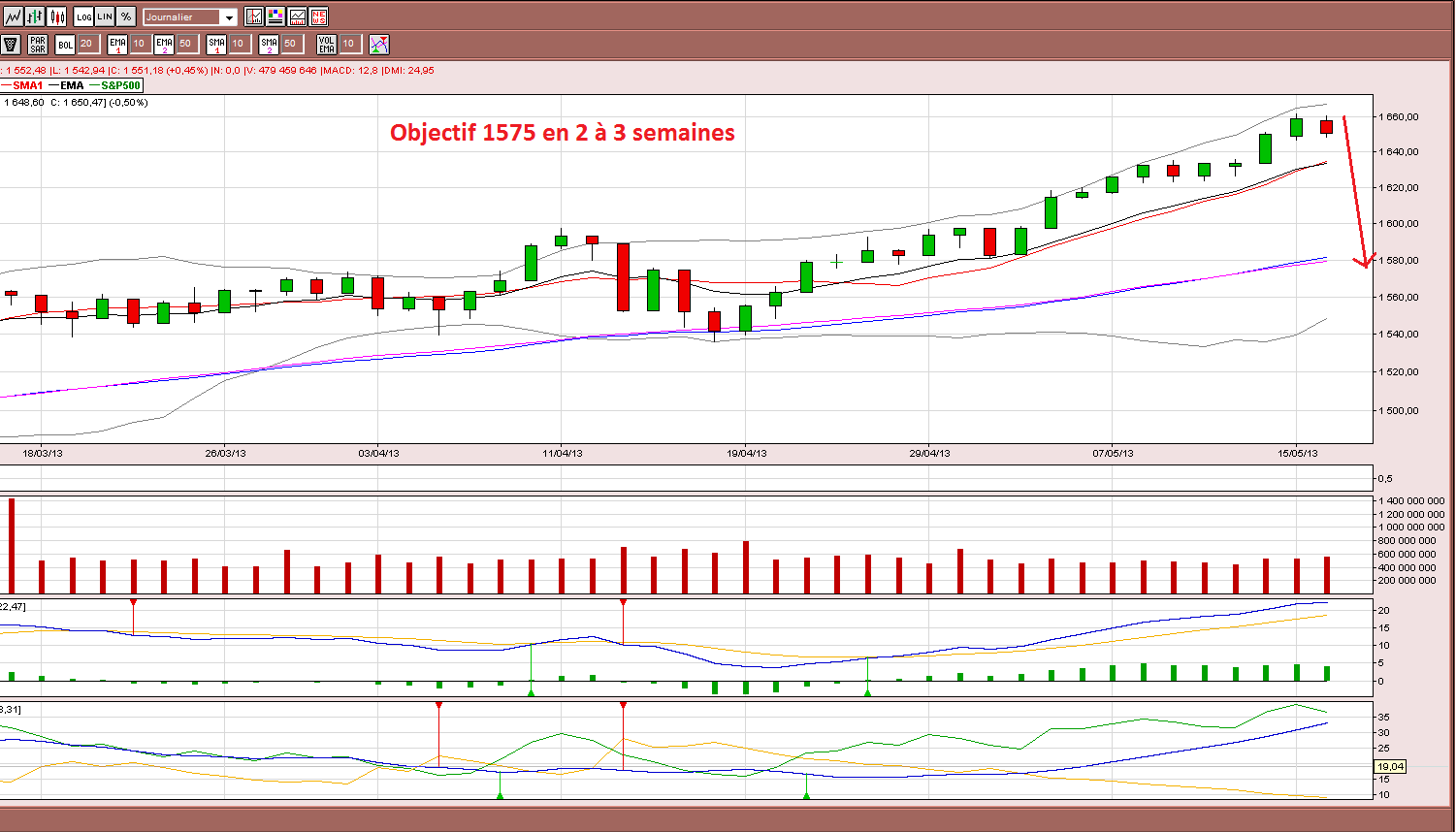Enable the PAR SAR indicator
Image resolution: width=1456 pixels, height=832 pixels.
[38, 45]
